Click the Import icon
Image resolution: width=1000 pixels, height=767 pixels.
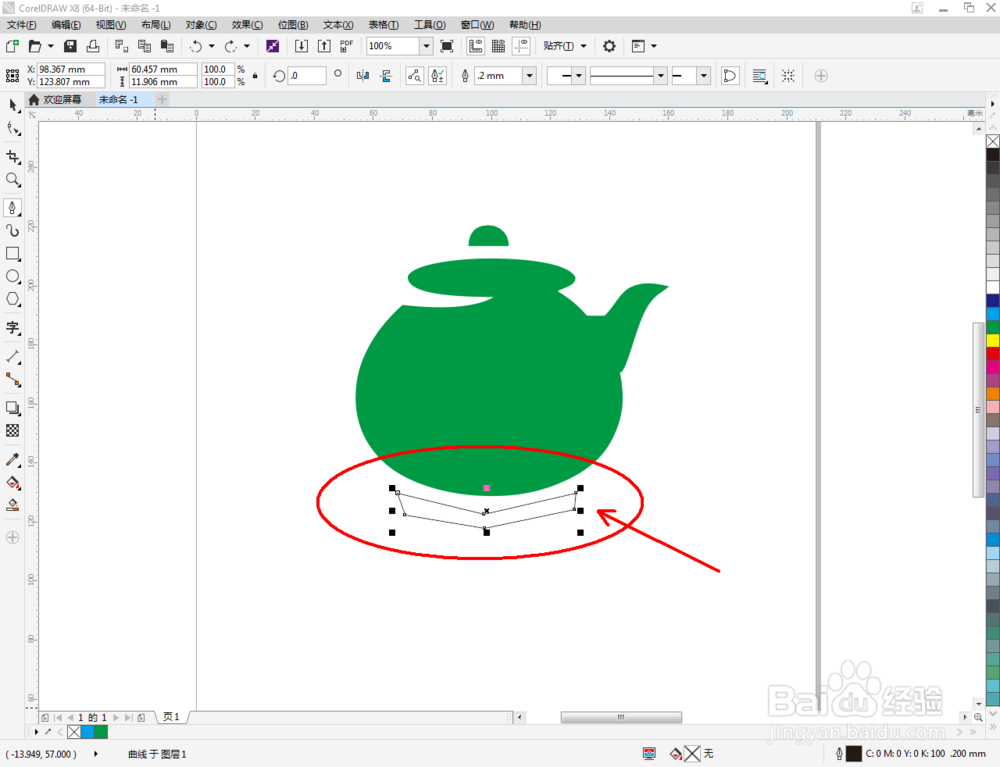click(301, 46)
